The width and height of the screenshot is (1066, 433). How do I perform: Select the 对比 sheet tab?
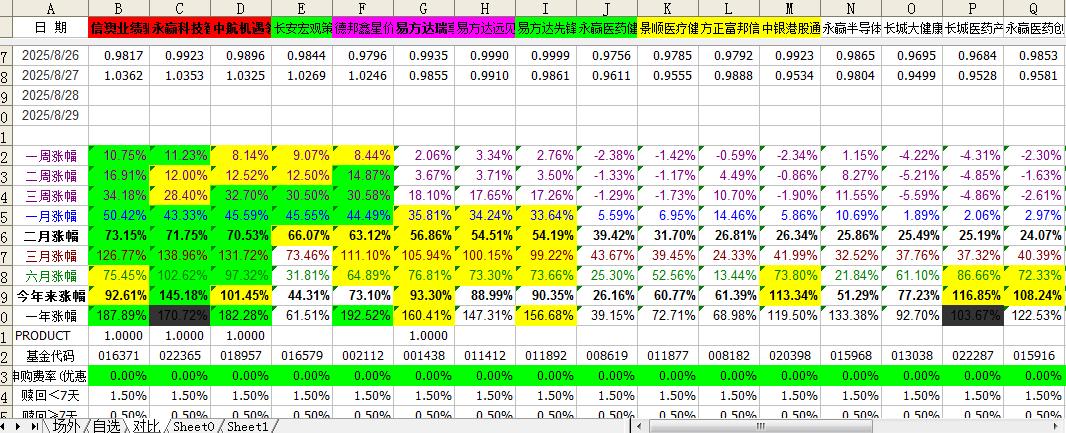(146, 426)
